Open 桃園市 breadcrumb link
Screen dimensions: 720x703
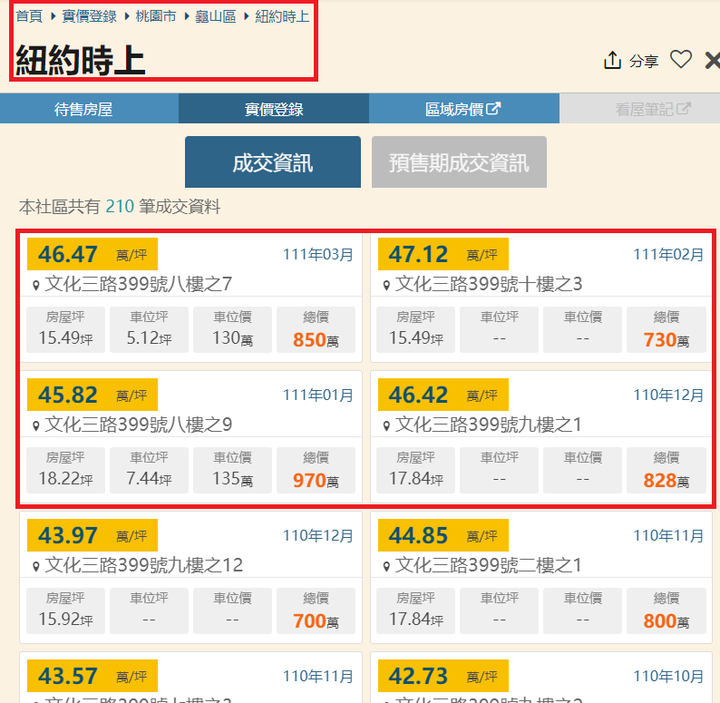[x=156, y=17]
